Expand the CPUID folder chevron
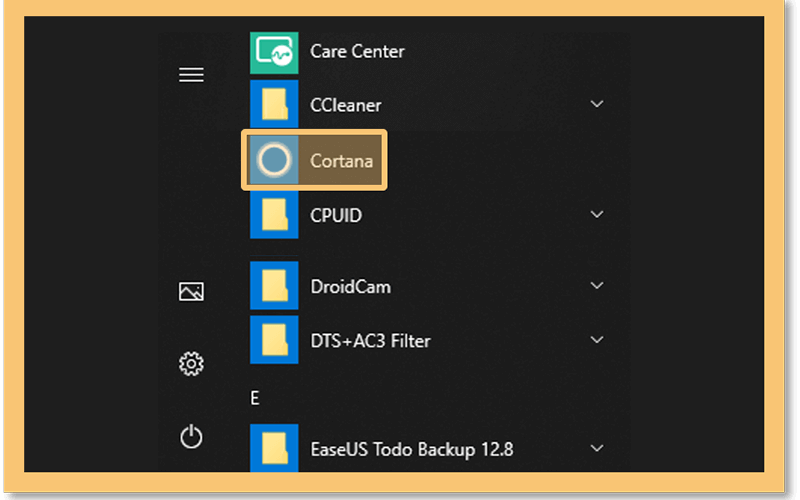The width and height of the screenshot is (800, 500). [597, 214]
